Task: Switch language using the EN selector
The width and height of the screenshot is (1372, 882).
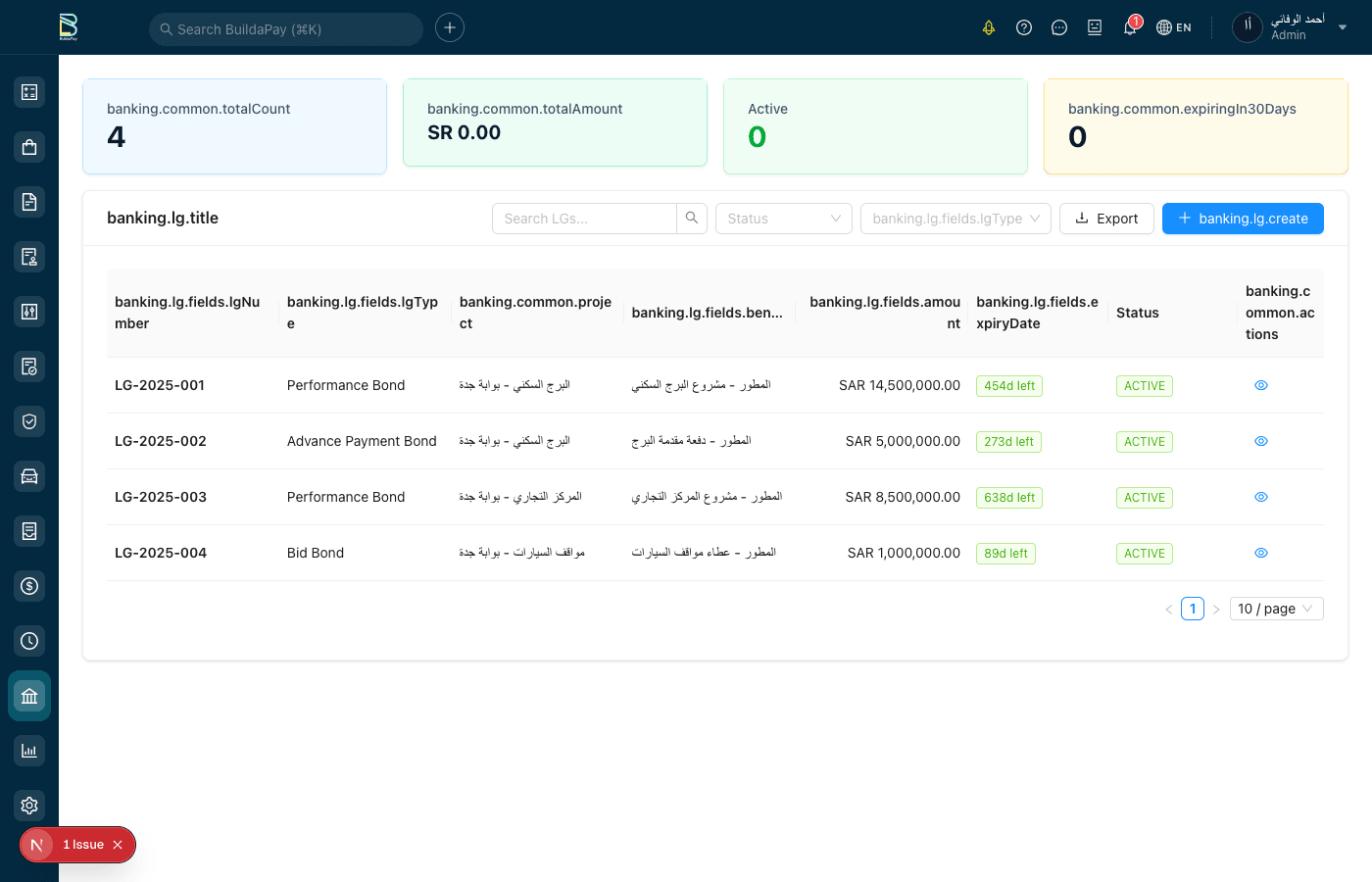Action: point(1174,27)
